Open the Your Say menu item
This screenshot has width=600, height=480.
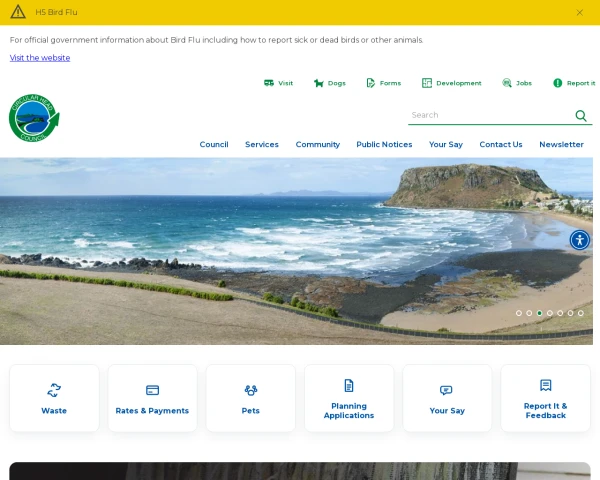pyautogui.click(x=446, y=145)
